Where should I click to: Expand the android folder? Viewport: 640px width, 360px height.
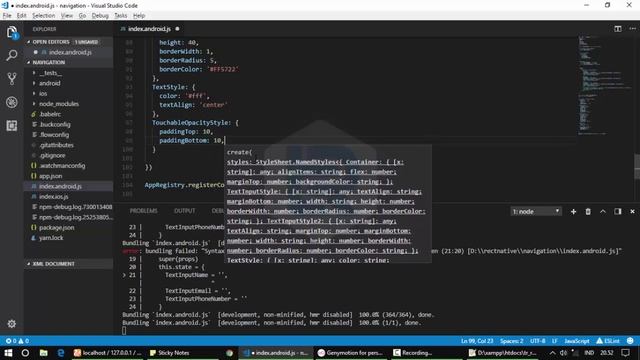pyautogui.click(x=49, y=83)
